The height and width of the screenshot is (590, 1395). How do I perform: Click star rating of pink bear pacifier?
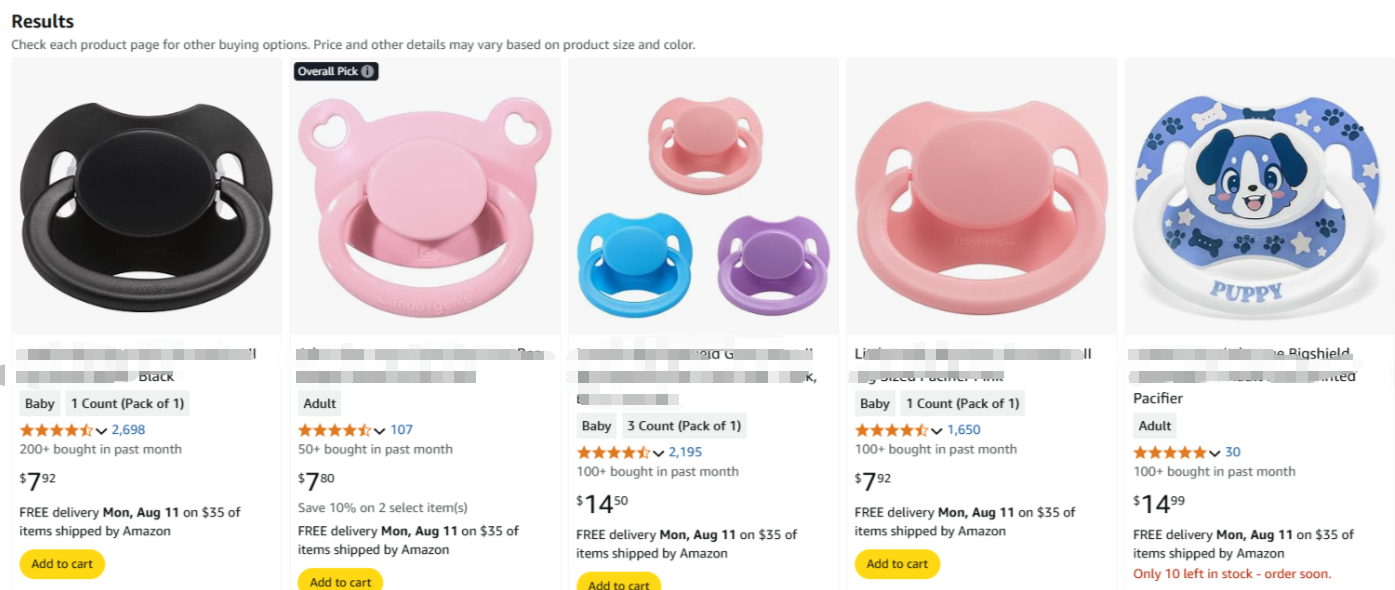[334, 430]
